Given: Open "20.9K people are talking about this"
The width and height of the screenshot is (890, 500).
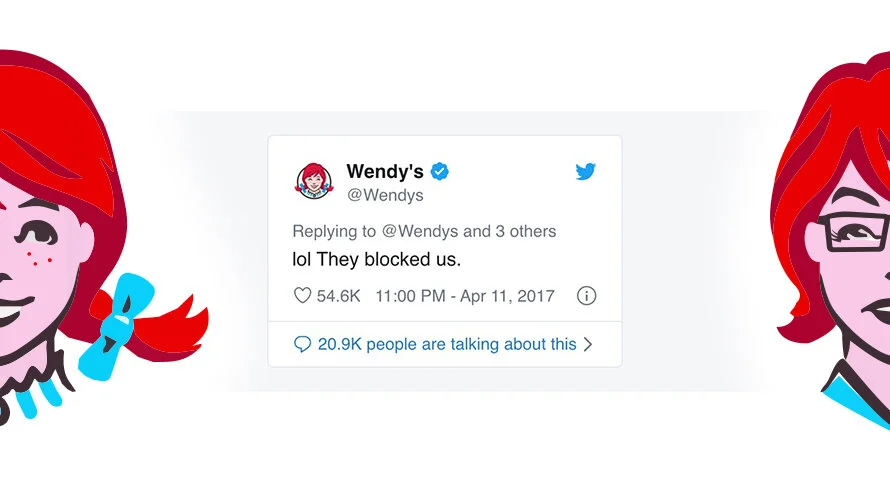Looking at the screenshot, I should (x=447, y=344).
